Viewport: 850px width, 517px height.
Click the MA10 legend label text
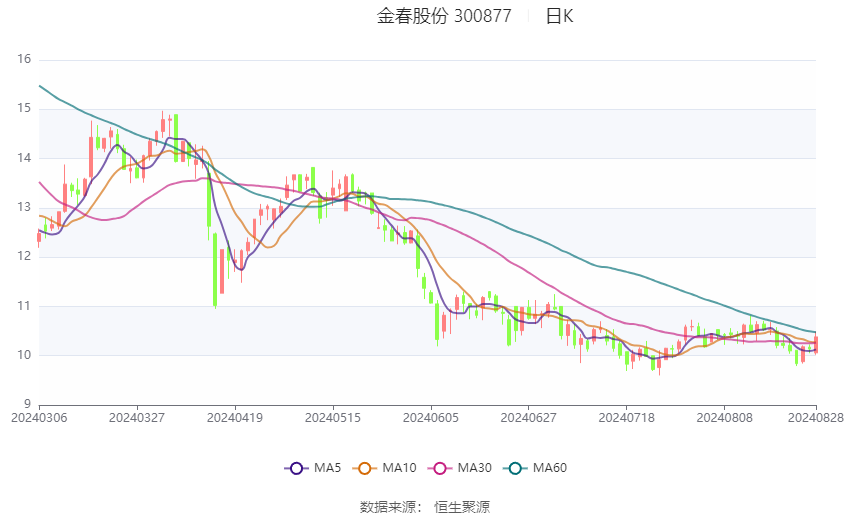click(400, 468)
